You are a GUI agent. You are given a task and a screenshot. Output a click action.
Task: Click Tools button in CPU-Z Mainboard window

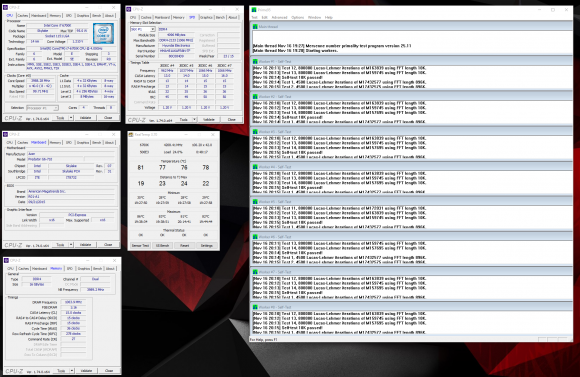coord(60,245)
